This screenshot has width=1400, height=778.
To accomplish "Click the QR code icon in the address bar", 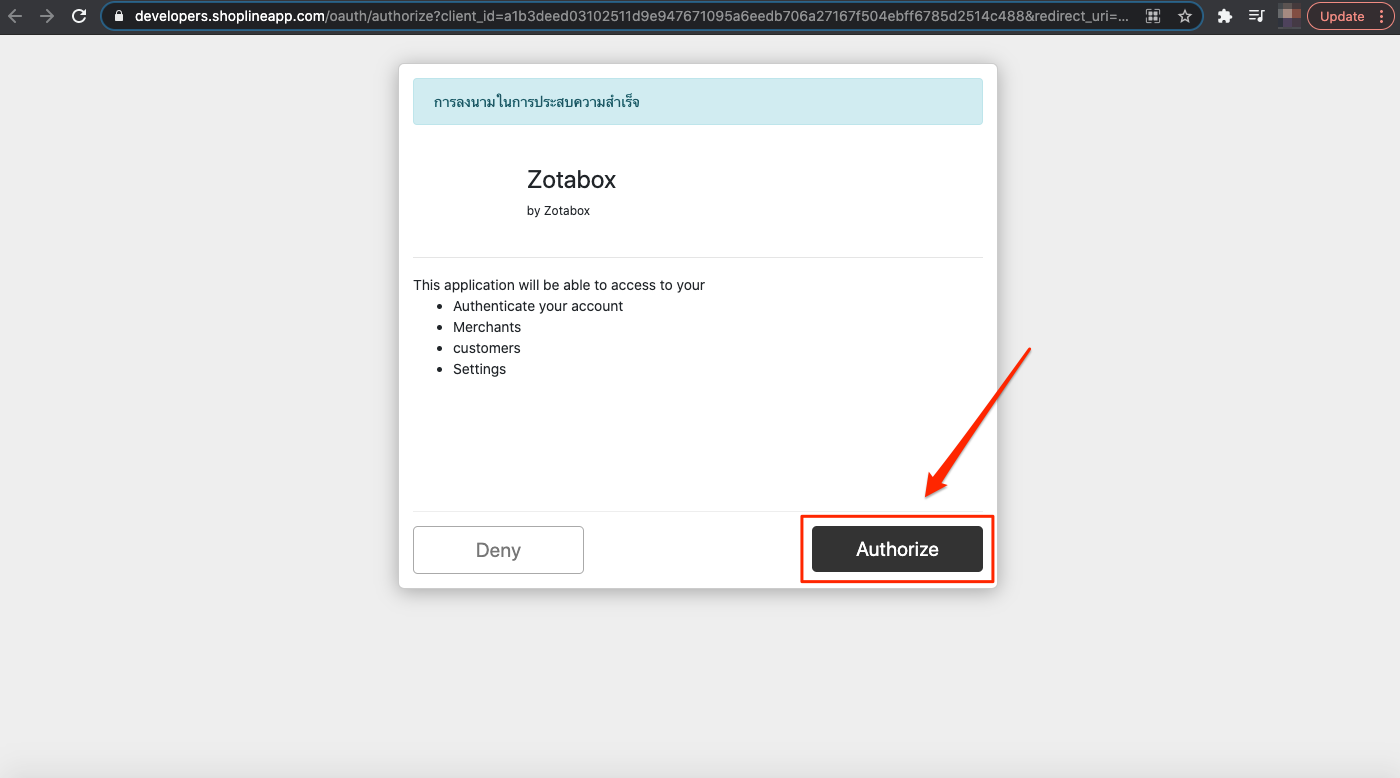I will [1153, 16].
